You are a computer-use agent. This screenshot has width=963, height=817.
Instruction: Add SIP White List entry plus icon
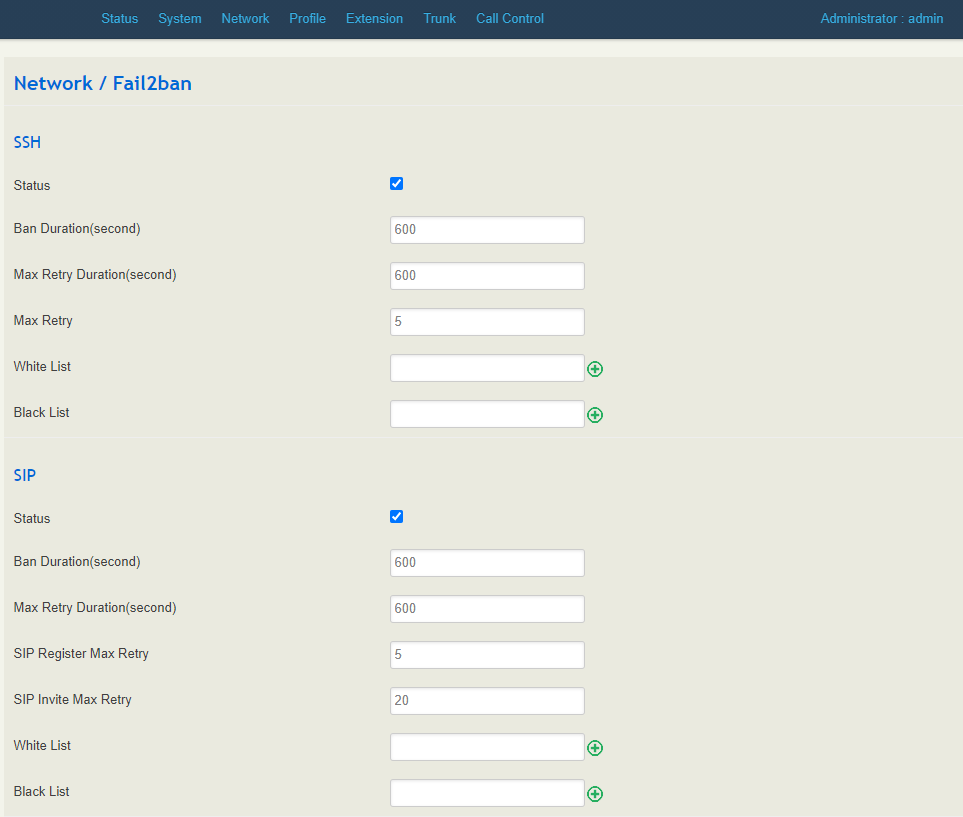click(x=595, y=748)
